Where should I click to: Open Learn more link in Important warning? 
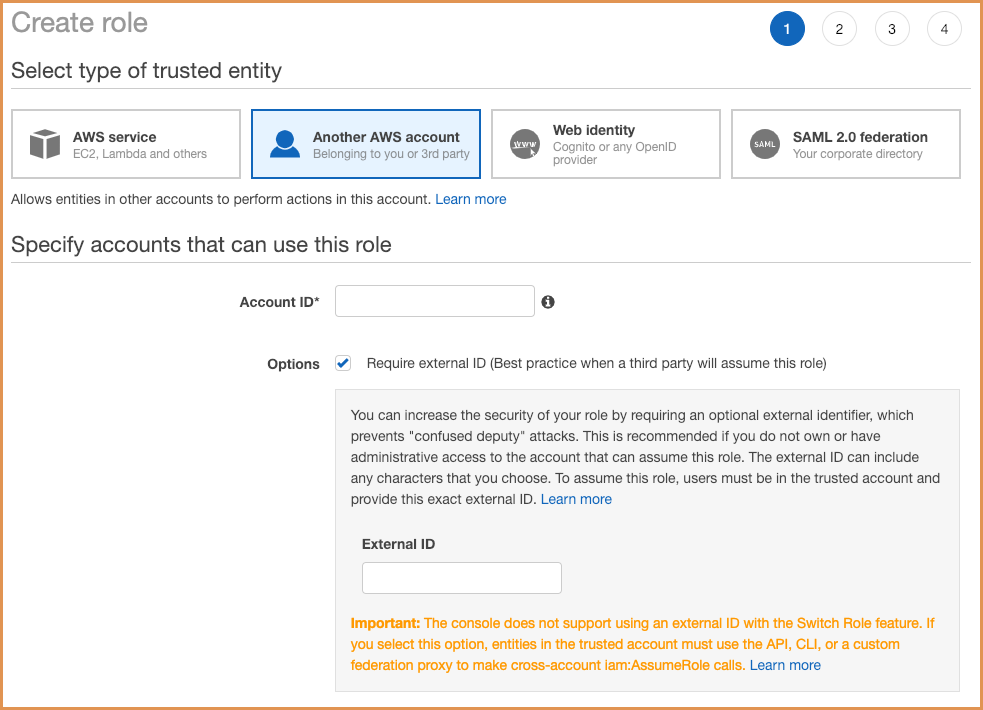(x=785, y=666)
